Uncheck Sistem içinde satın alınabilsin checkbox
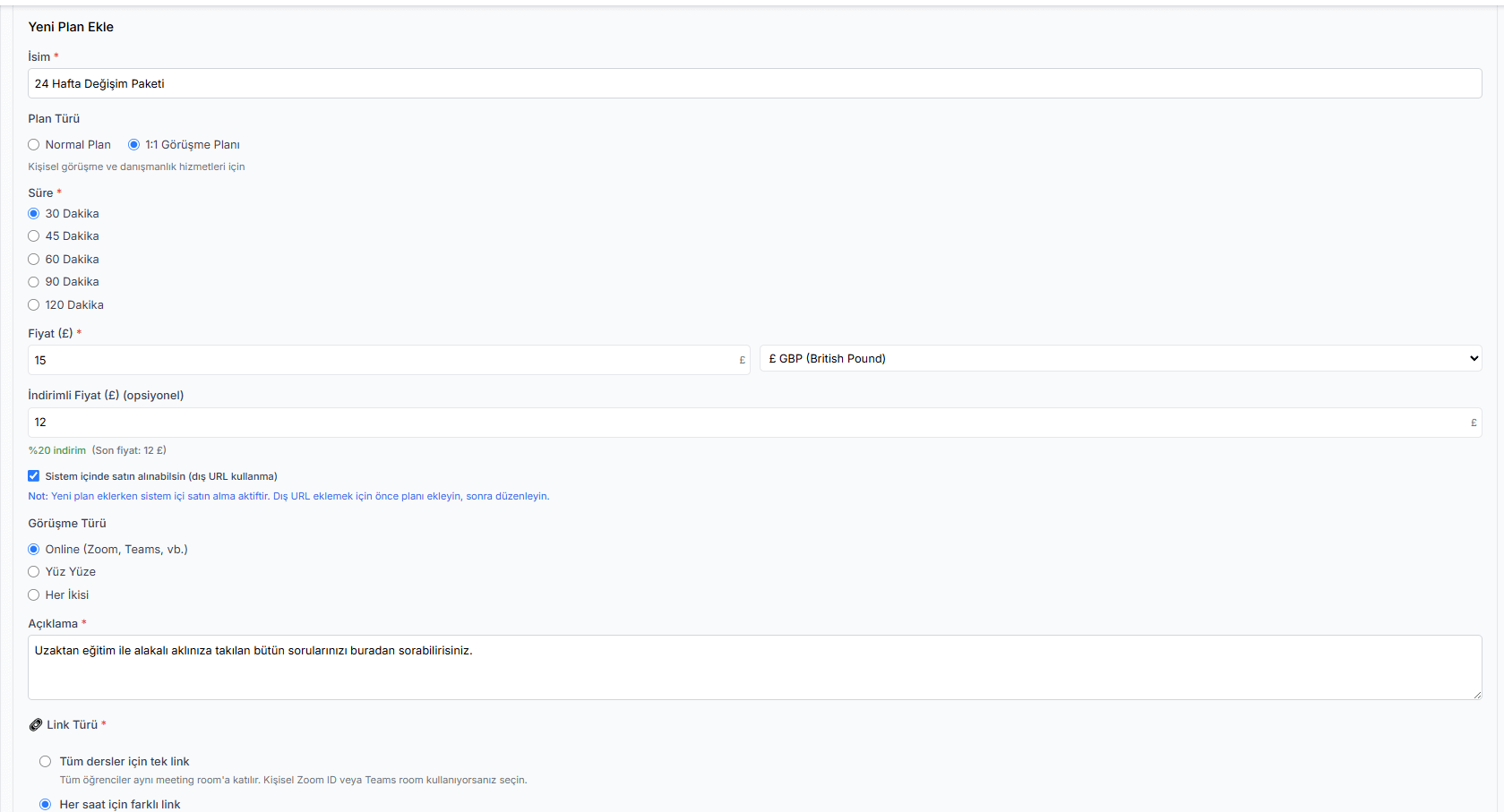 (34, 476)
